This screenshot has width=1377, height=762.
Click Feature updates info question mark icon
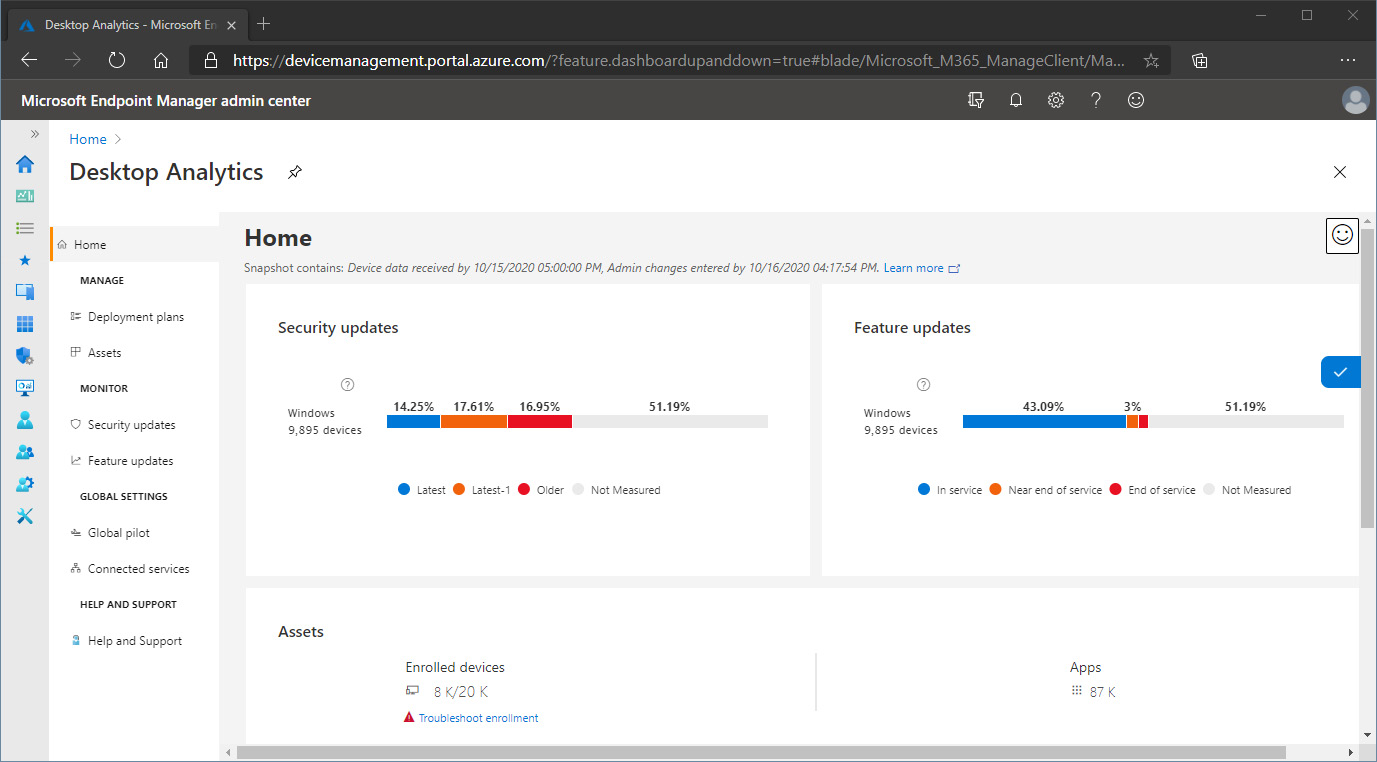coord(924,384)
